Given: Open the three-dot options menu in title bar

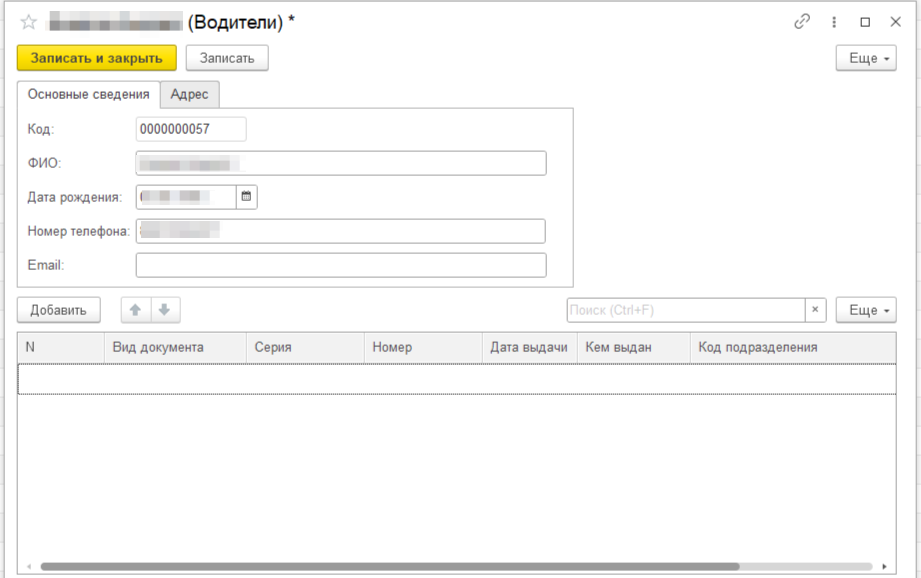Looking at the screenshot, I should pyautogui.click(x=834, y=22).
